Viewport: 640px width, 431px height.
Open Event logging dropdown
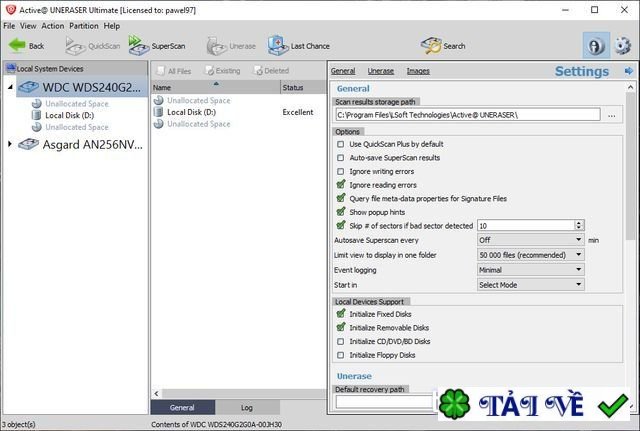pos(531,269)
